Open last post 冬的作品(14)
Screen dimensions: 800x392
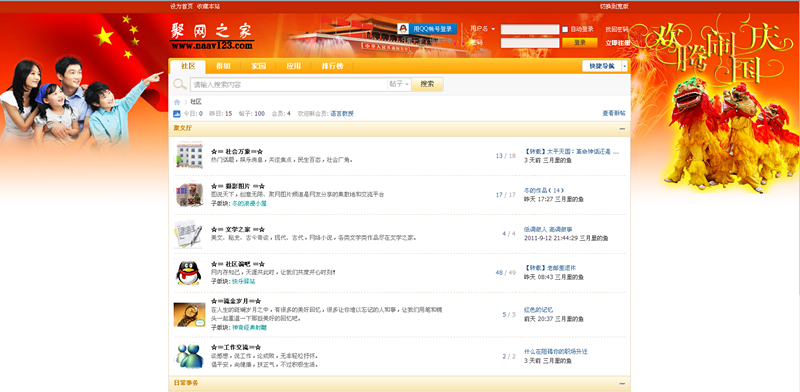click(544, 190)
